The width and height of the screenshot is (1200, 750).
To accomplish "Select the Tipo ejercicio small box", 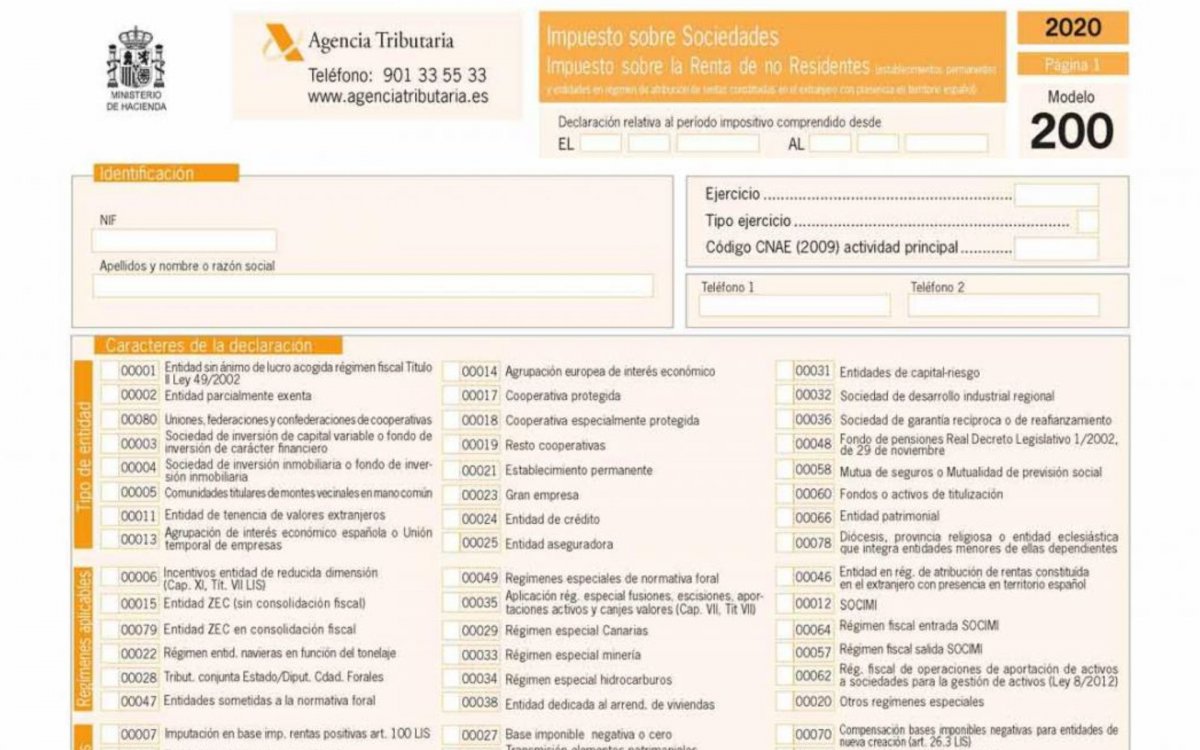I will (1087, 221).
